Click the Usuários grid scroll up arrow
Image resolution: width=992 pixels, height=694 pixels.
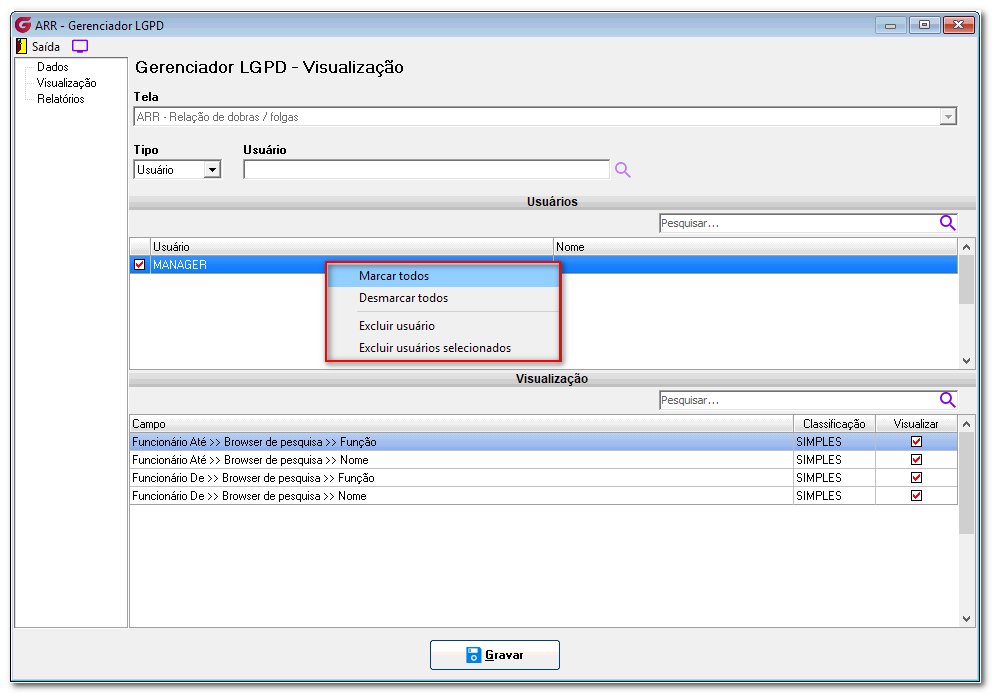(966, 247)
